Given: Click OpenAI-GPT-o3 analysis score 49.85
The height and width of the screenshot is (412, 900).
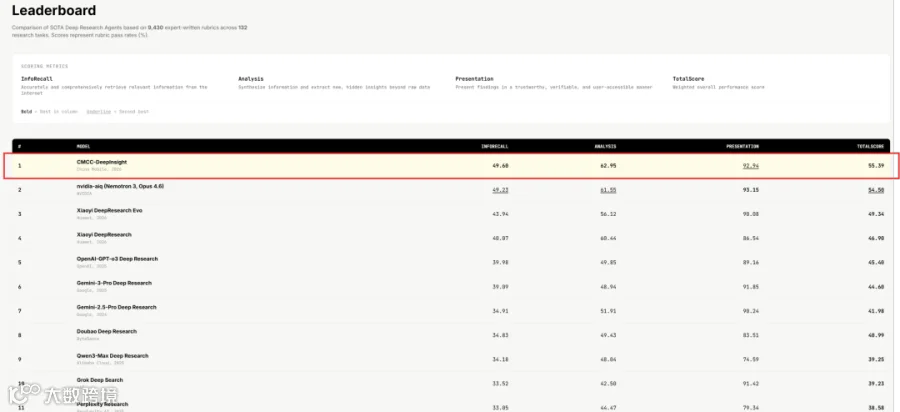Looking at the screenshot, I should tap(608, 262).
